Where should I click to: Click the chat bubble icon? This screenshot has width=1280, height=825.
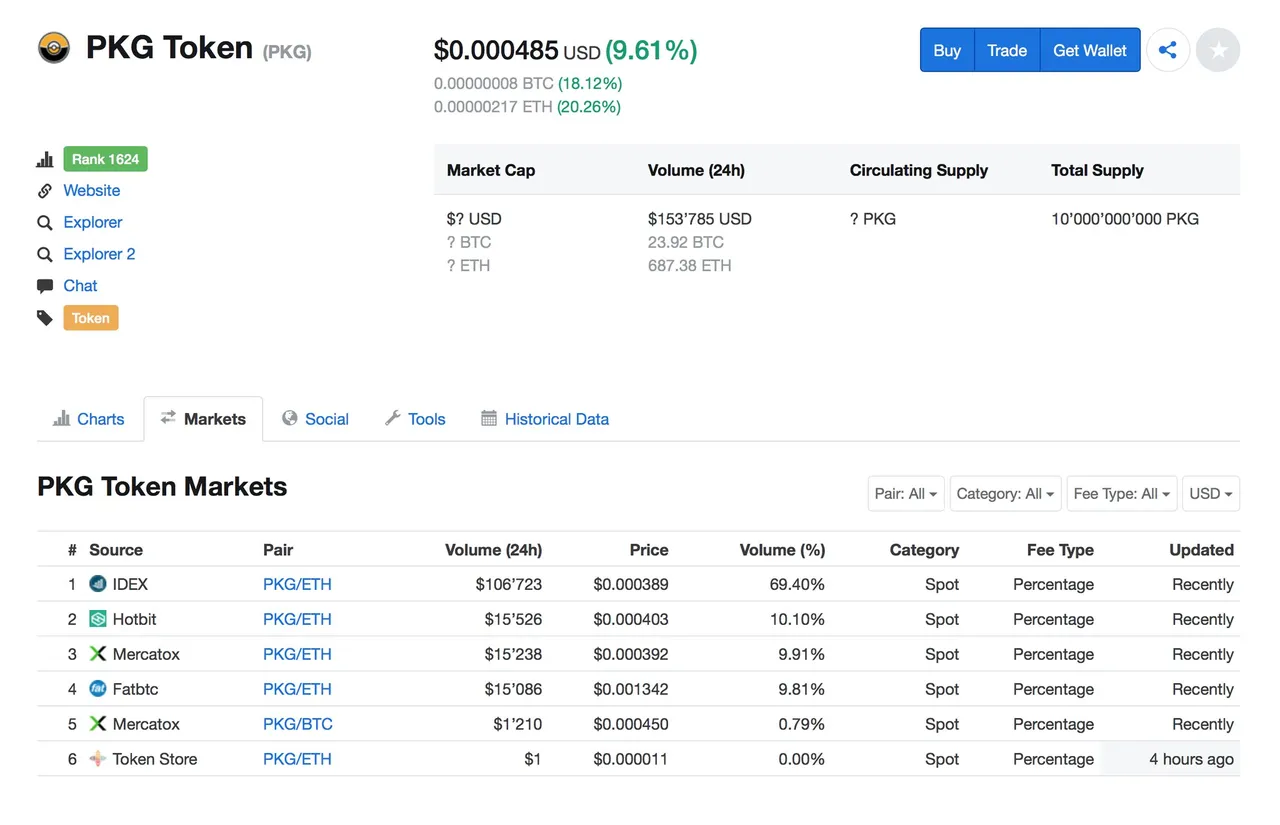click(x=45, y=286)
